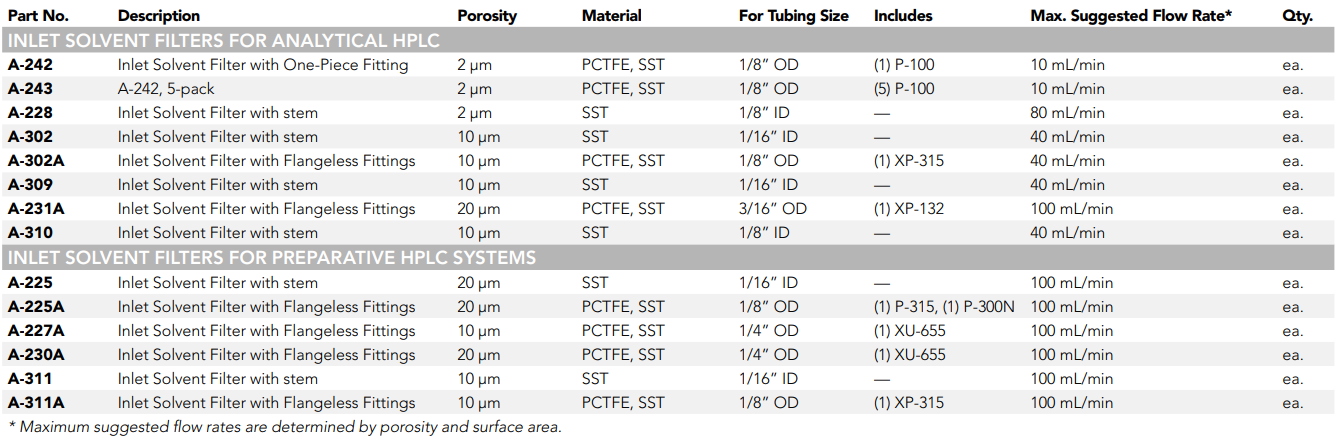The height and width of the screenshot is (441, 1335).
Task: Click the 3/16" OD tubing size cell
Action: pos(773,209)
